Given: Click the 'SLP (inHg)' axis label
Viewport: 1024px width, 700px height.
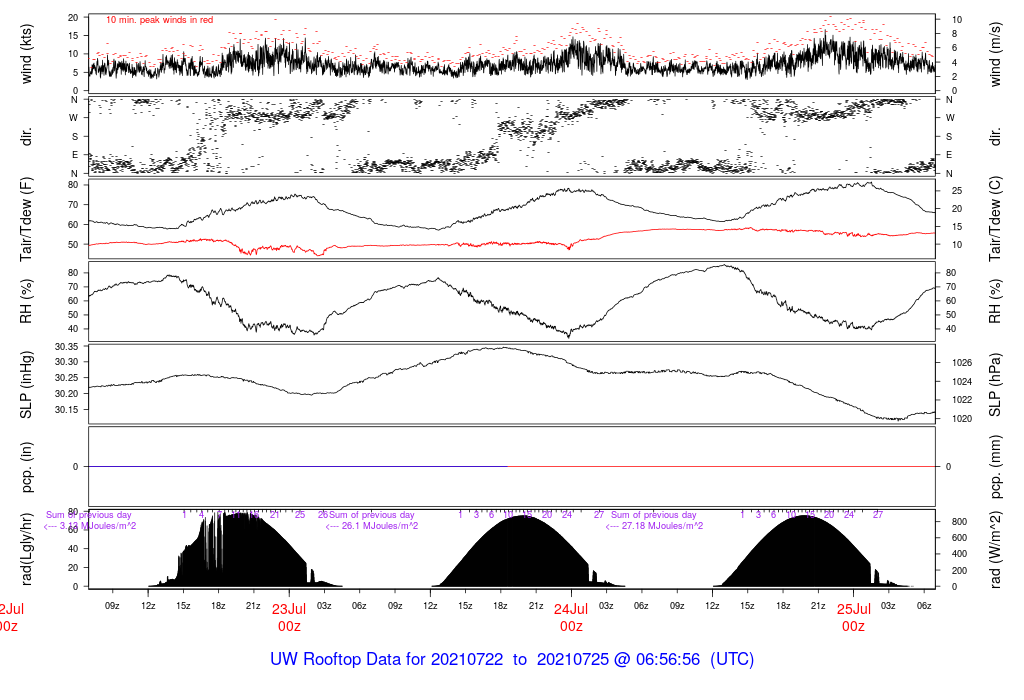Looking at the screenshot, I should tap(28, 384).
